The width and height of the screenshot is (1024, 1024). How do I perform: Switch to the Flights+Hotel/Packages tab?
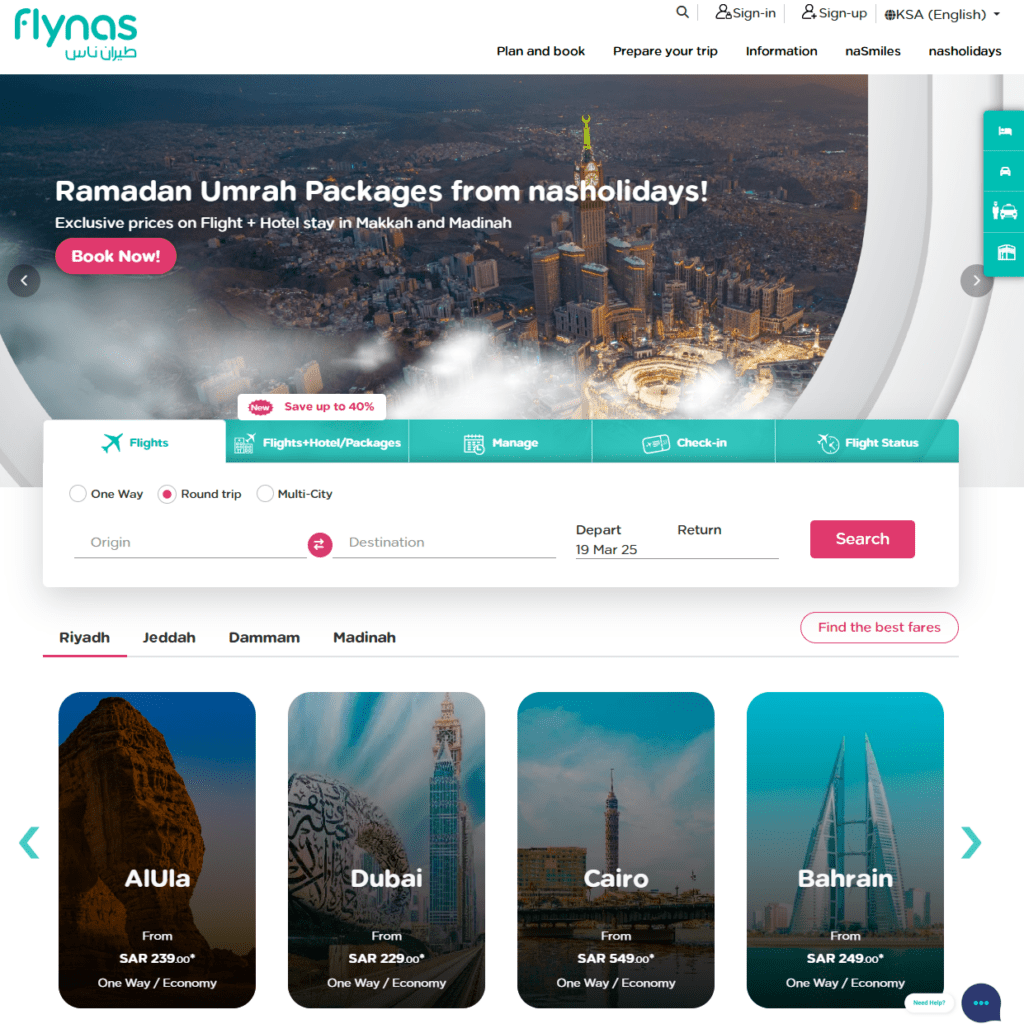317,442
